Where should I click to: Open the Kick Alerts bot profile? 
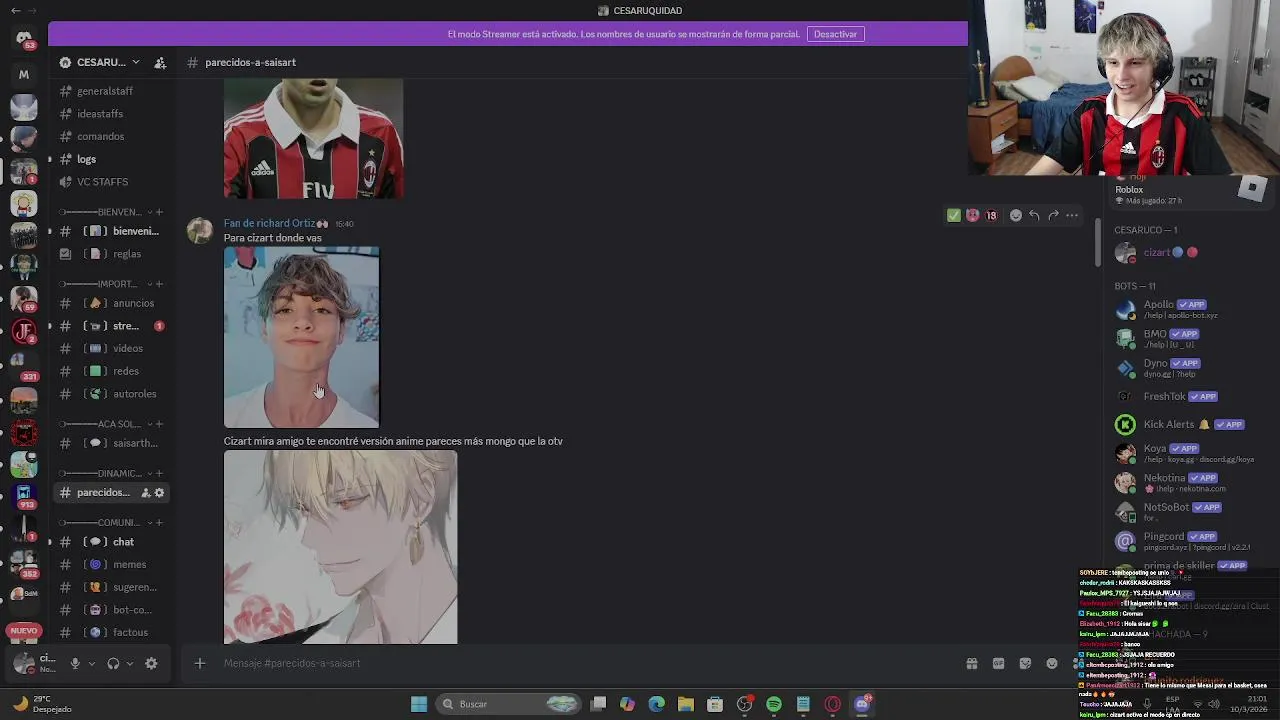pyautogui.click(x=1190, y=425)
